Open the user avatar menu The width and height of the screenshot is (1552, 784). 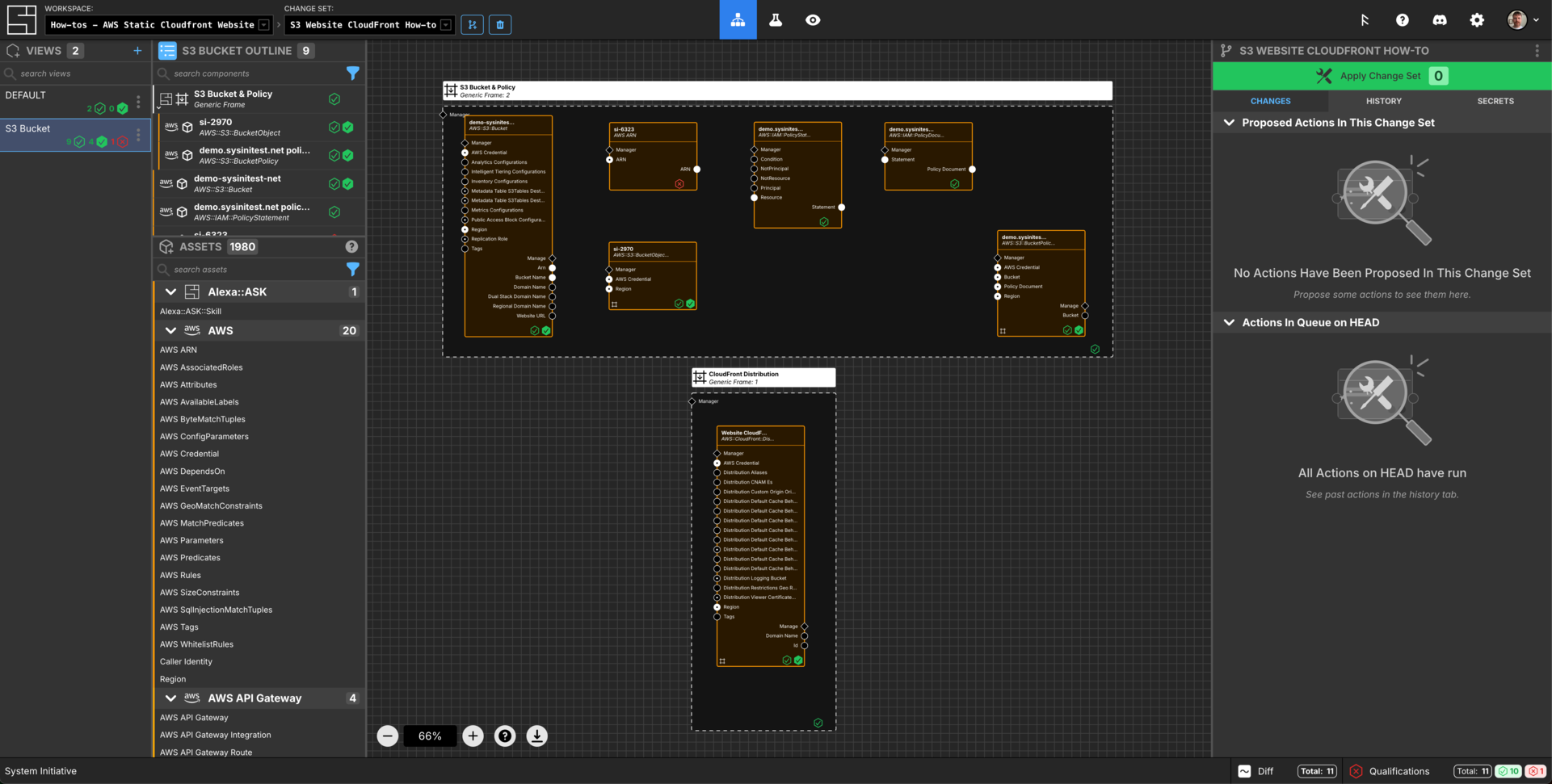click(1523, 20)
